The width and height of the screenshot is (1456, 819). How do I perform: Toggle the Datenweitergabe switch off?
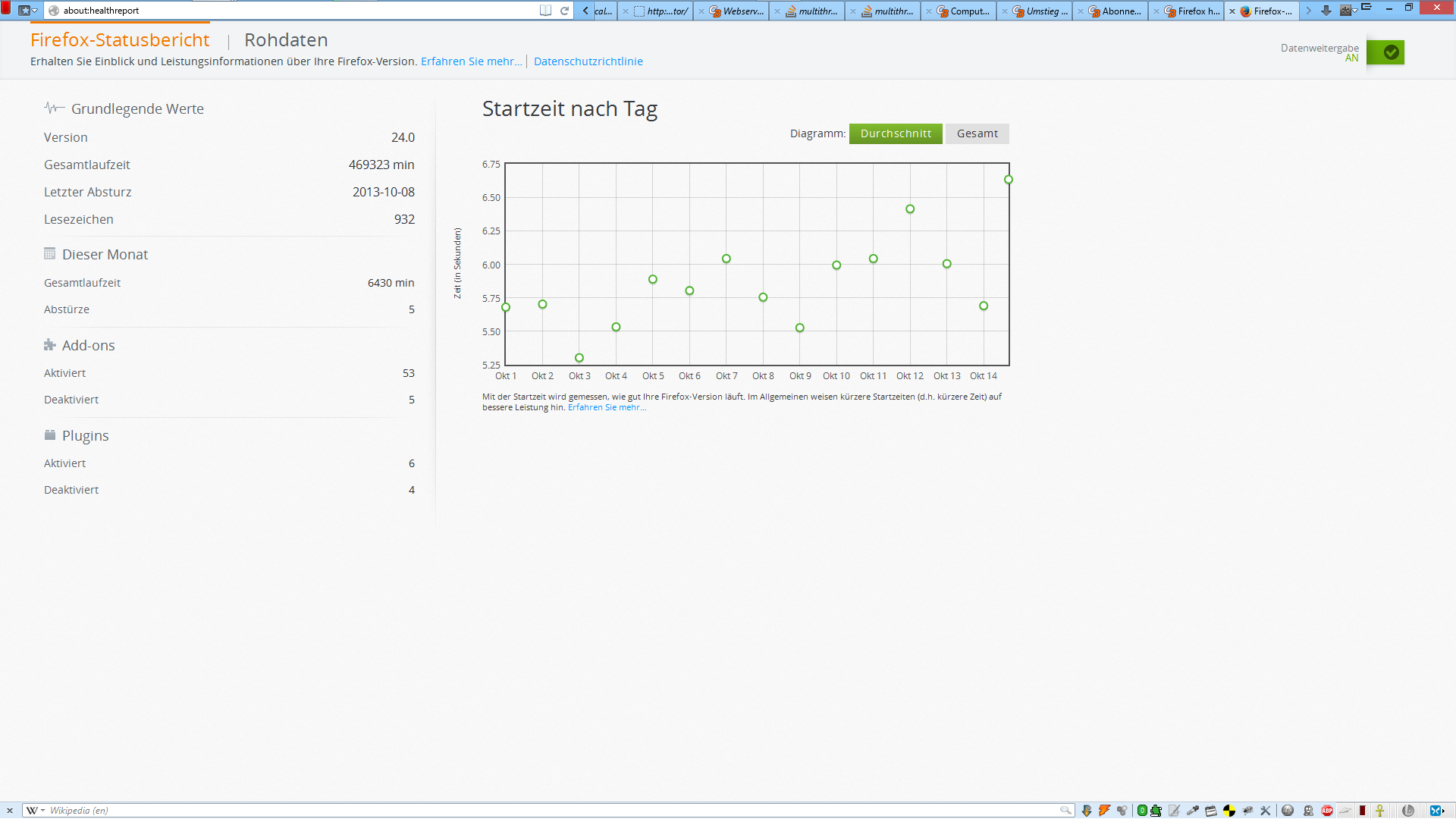1385,52
